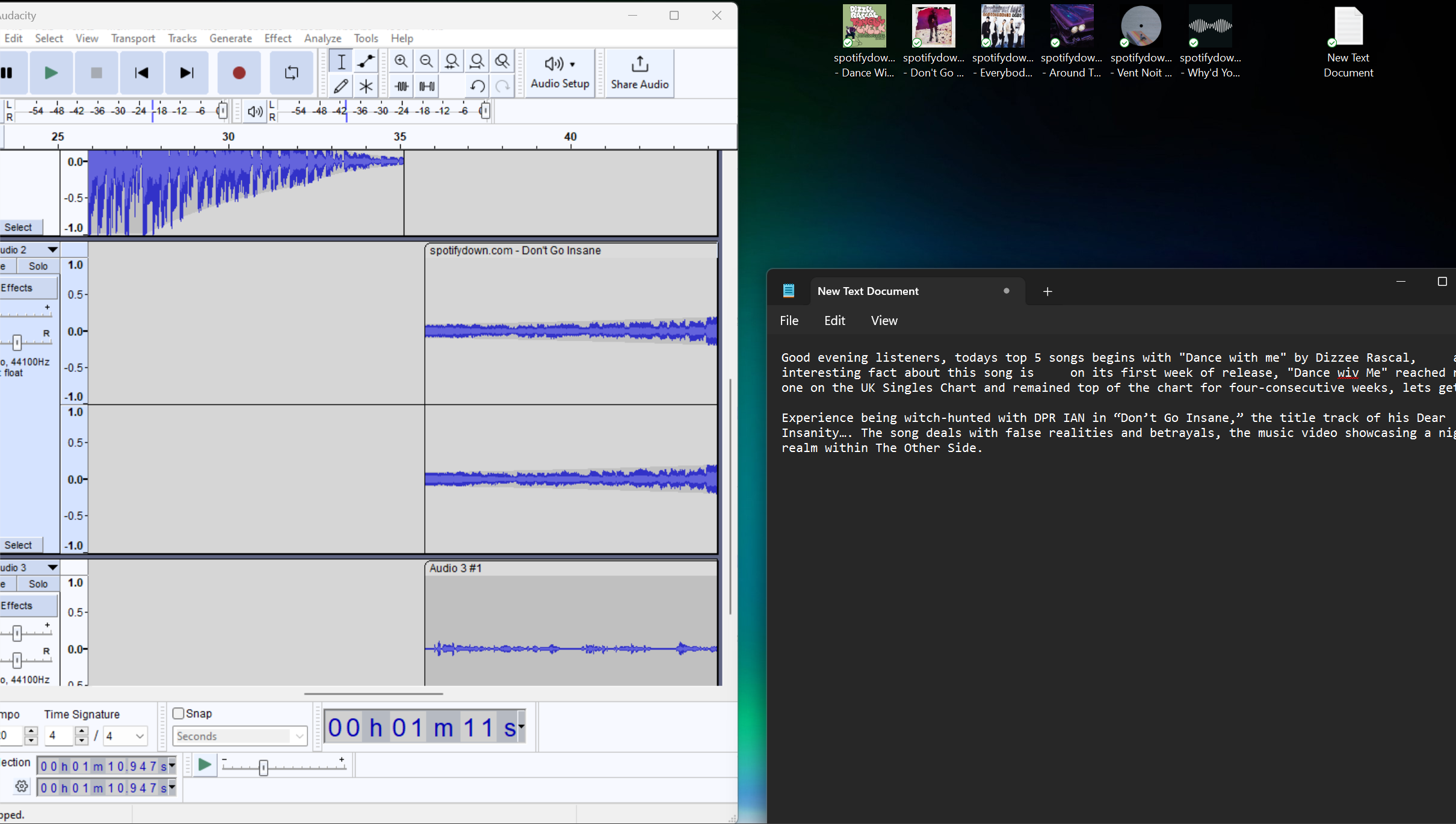The width and height of the screenshot is (1456, 824).
Task: Click the Play-at-speed green button
Action: tap(205, 765)
